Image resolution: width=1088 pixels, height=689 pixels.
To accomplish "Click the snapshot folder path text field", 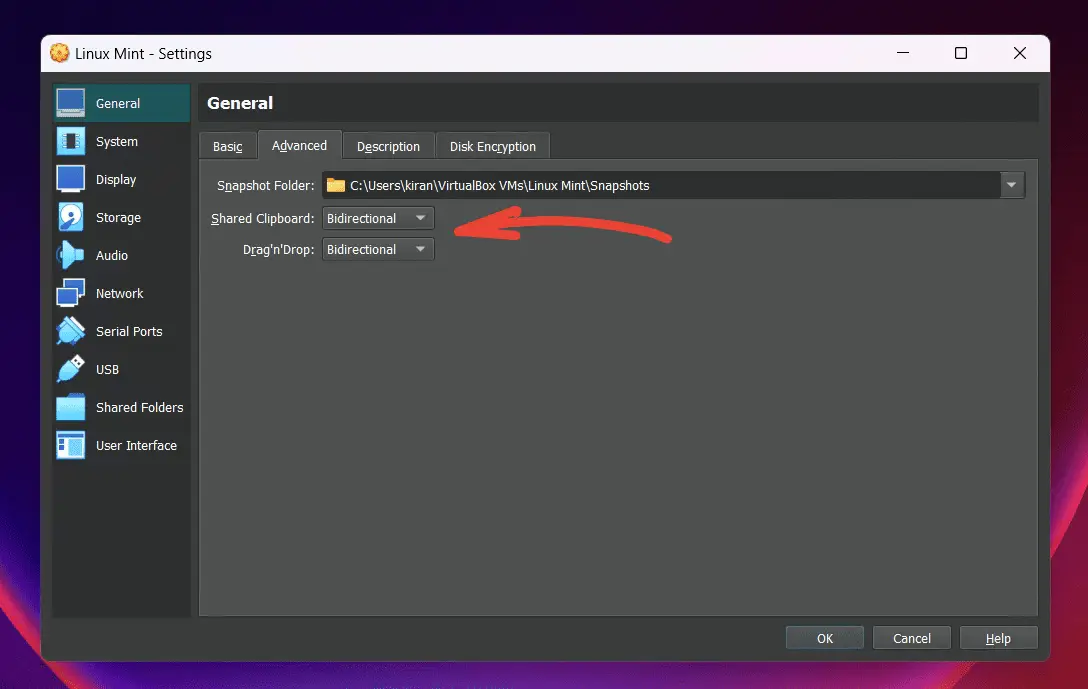I will click(662, 185).
